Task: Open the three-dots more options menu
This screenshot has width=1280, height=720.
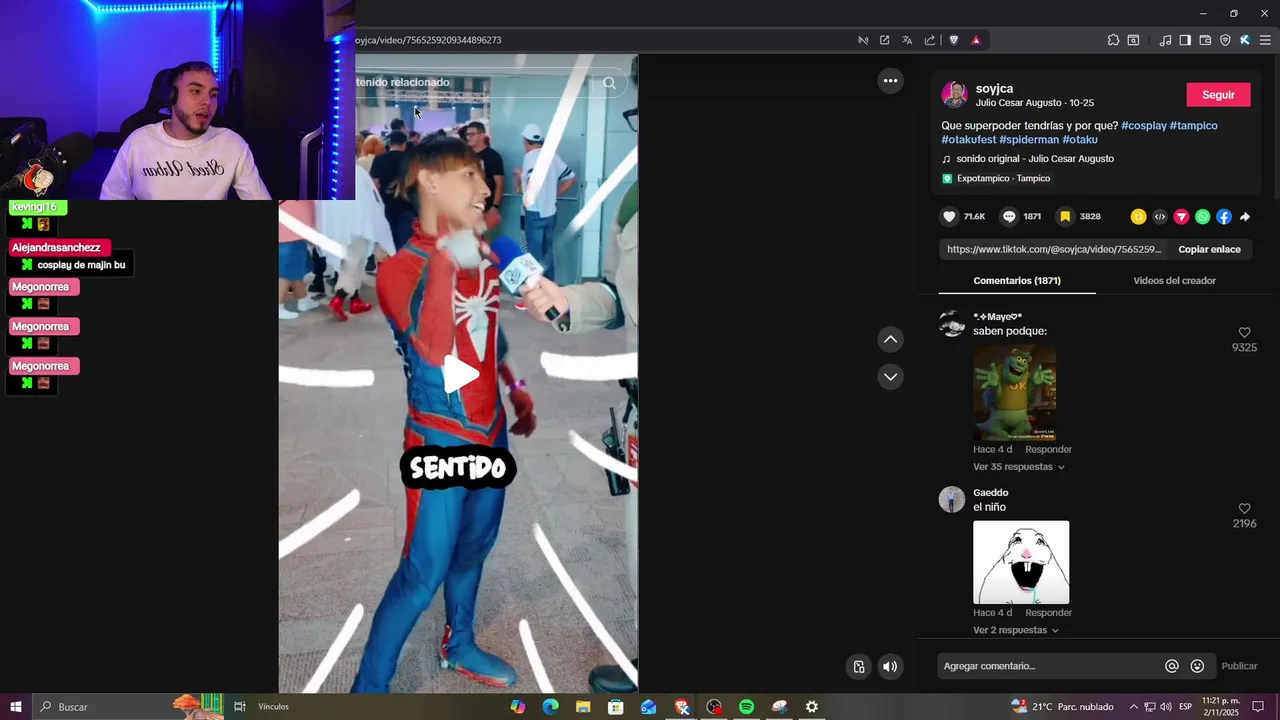Action: click(890, 80)
